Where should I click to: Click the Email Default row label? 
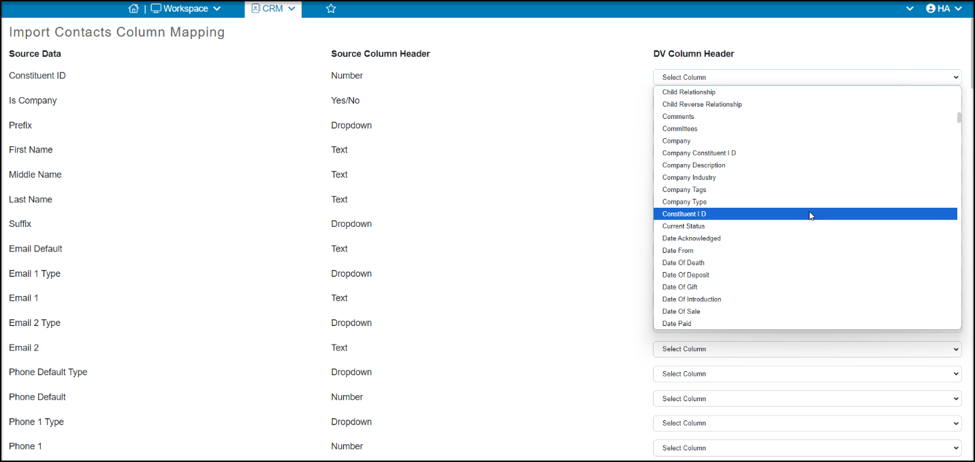(x=35, y=249)
